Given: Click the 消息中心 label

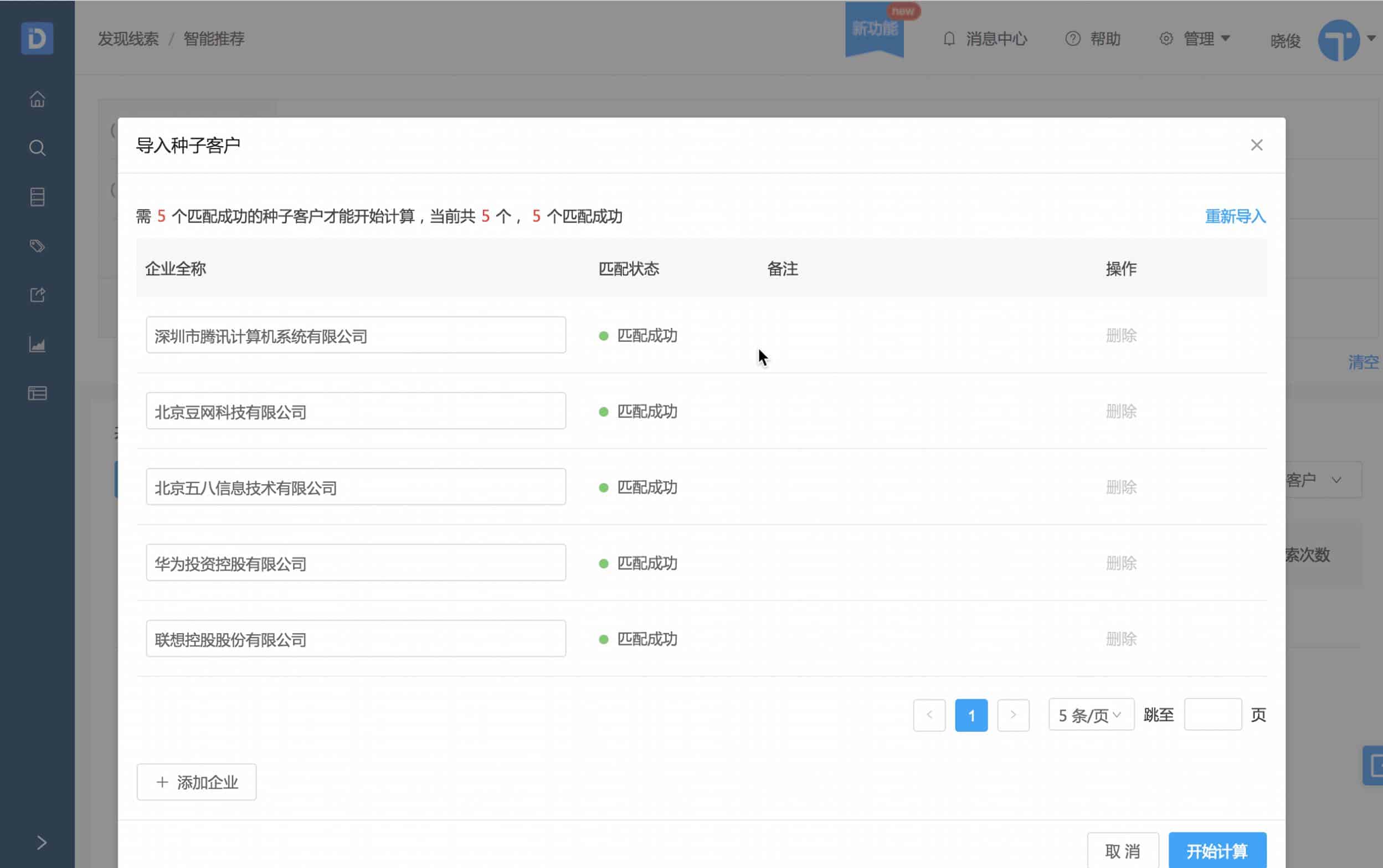Looking at the screenshot, I should [996, 38].
